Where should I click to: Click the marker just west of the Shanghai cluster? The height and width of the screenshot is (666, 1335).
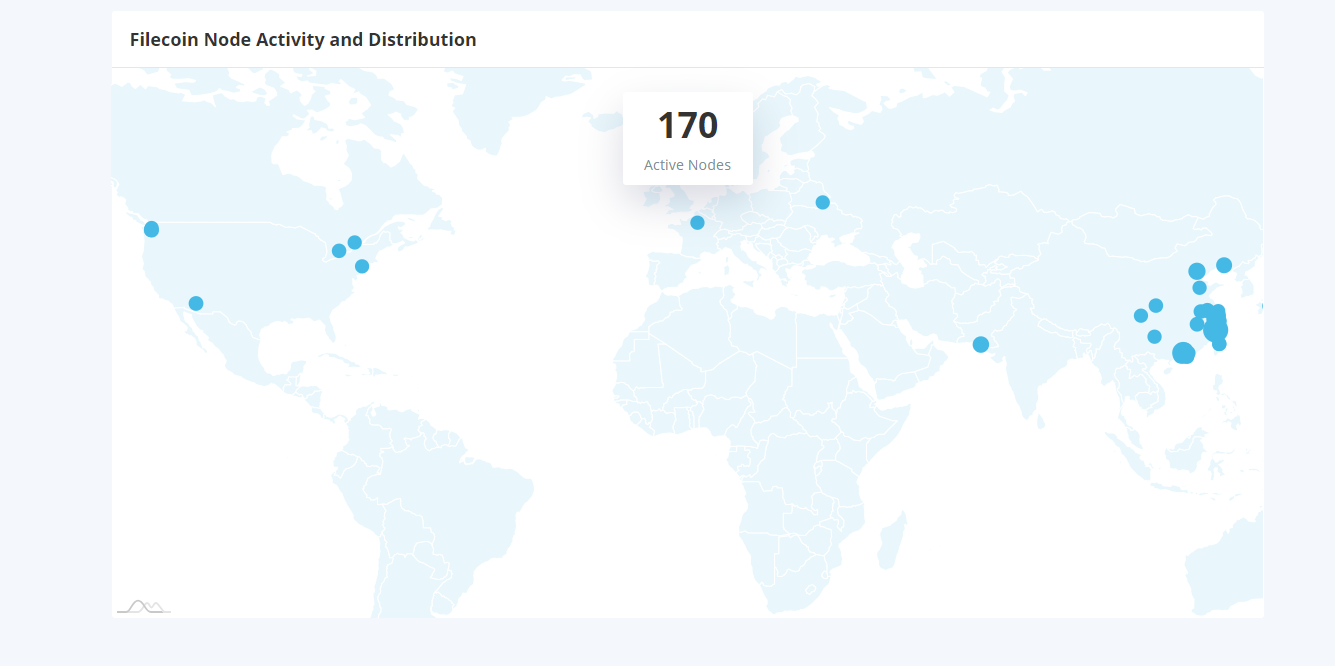(x=1196, y=324)
